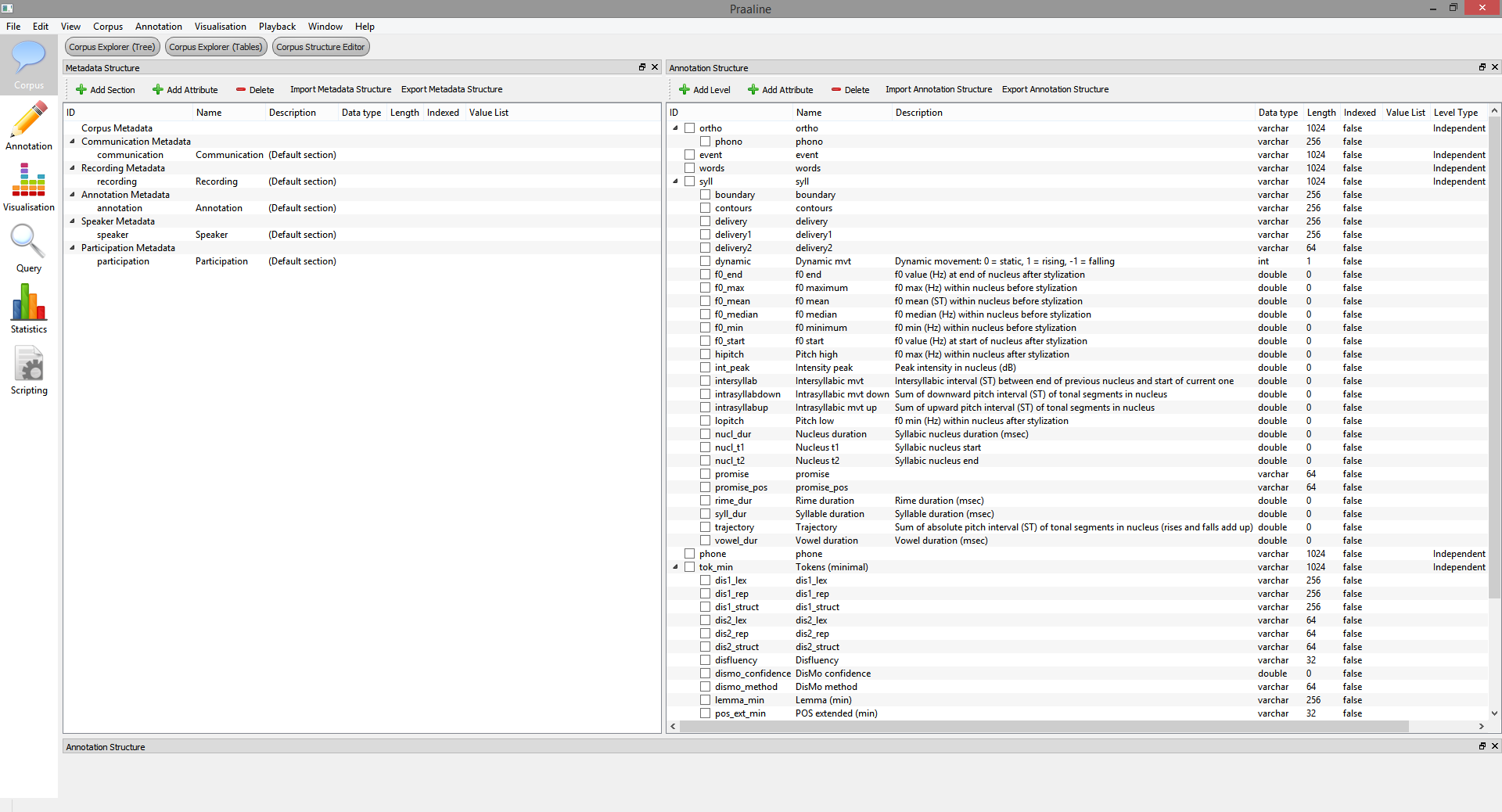This screenshot has width=1502, height=812.
Task: Click Import Annotation Structure
Action: click(x=938, y=90)
